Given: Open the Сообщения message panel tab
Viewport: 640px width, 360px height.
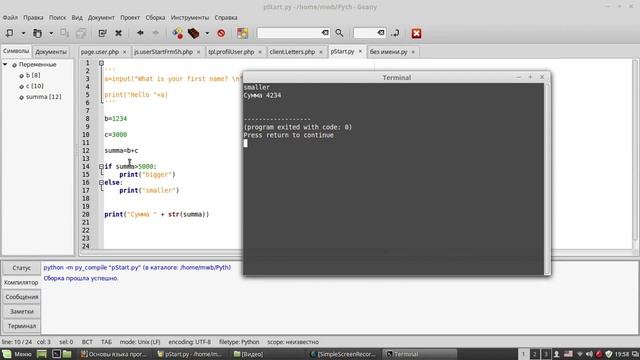Looking at the screenshot, I should pos(21,297).
